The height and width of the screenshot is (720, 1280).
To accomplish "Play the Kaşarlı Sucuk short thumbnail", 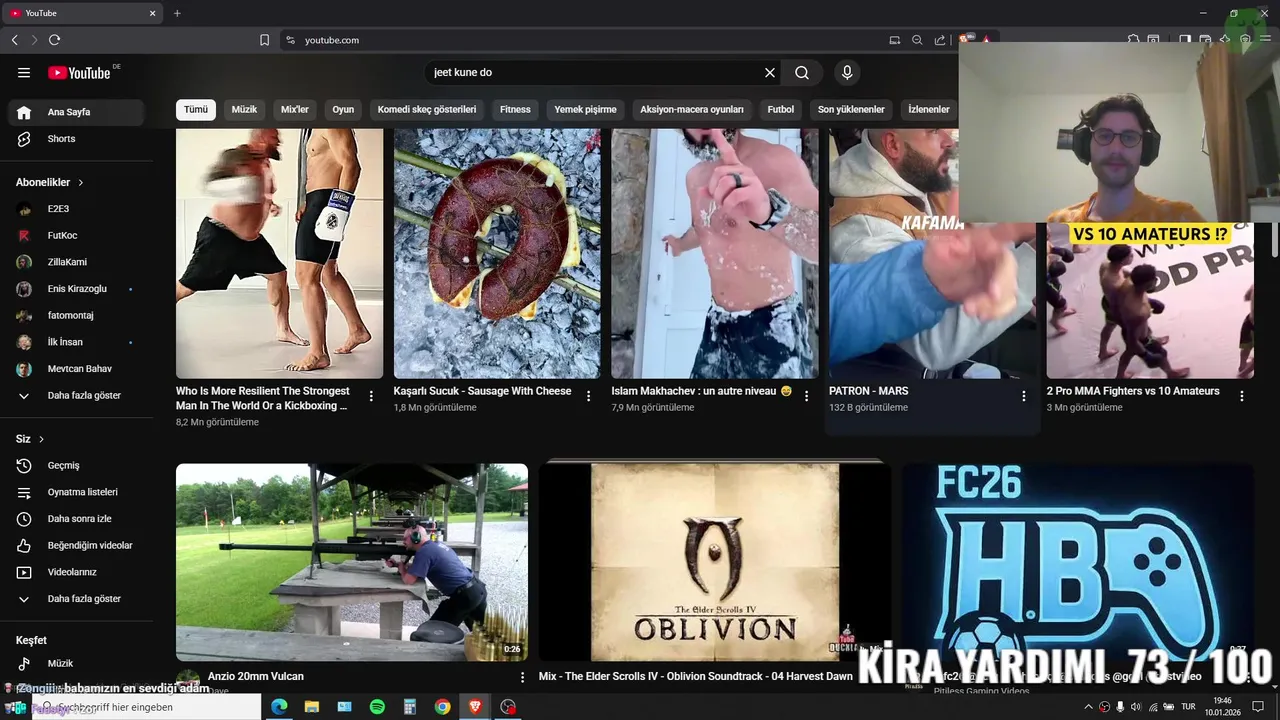I will tap(497, 253).
